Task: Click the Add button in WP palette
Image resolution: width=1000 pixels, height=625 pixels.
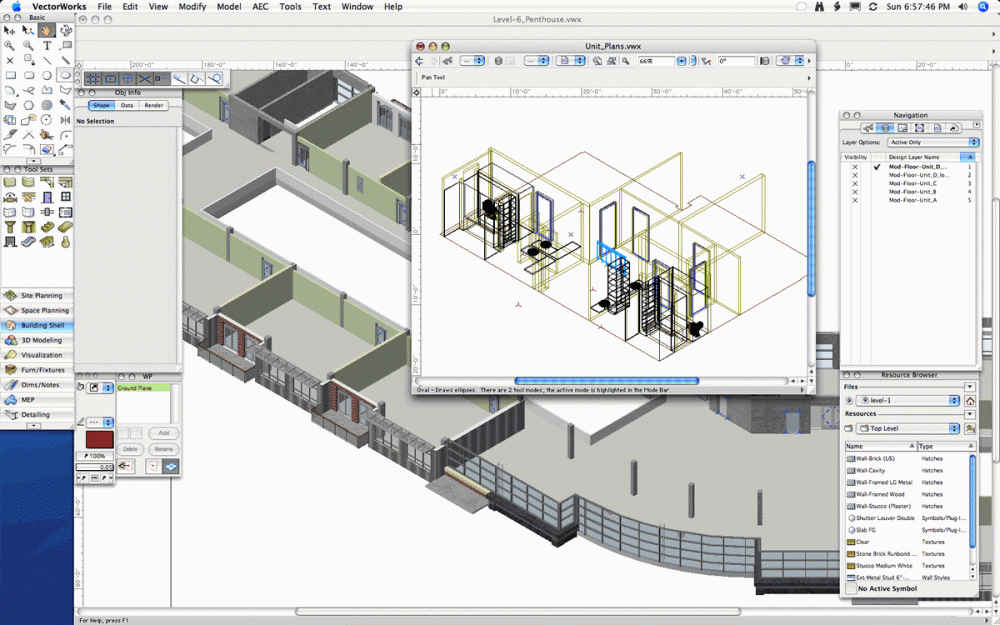Action: 163,434
